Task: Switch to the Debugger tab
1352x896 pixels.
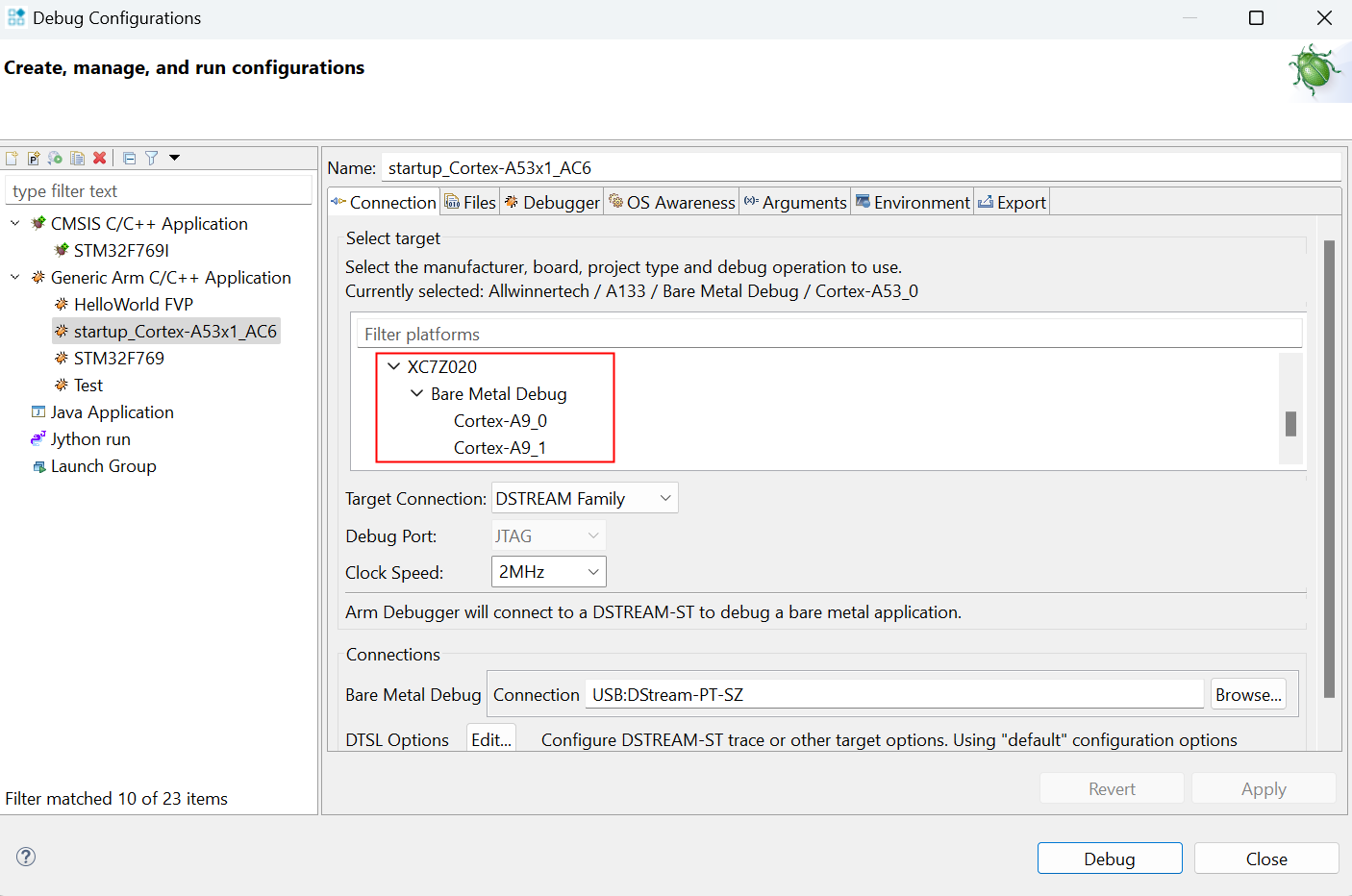Action: pyautogui.click(x=552, y=202)
